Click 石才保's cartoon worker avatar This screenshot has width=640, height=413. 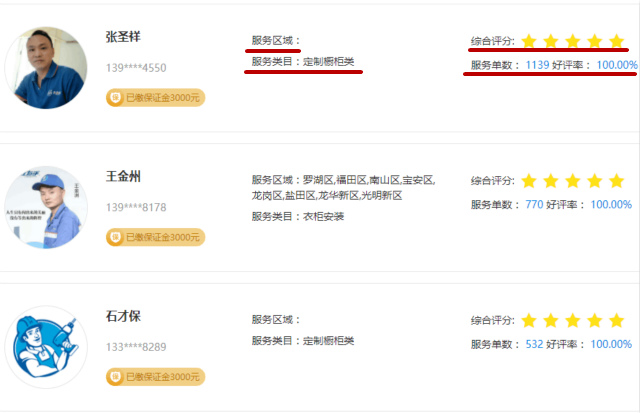point(46,346)
